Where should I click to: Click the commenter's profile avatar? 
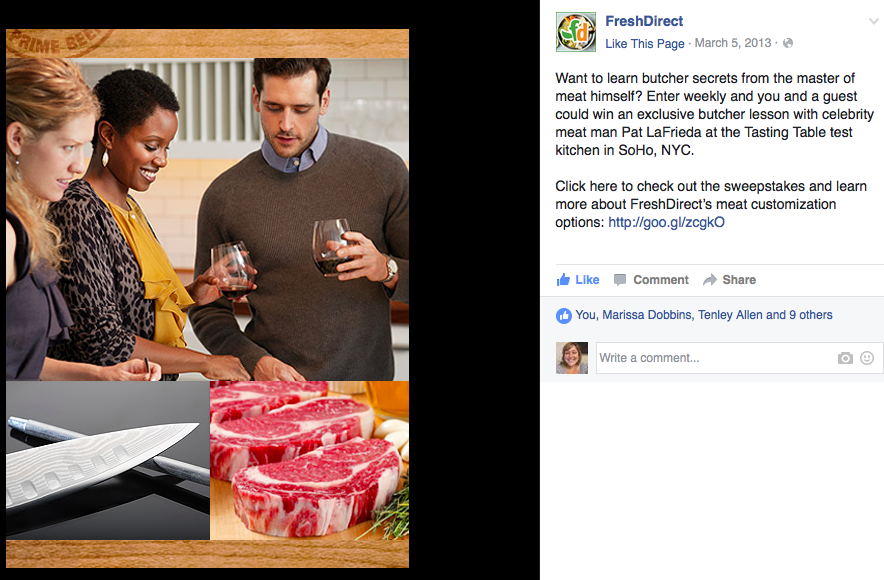[x=572, y=358]
